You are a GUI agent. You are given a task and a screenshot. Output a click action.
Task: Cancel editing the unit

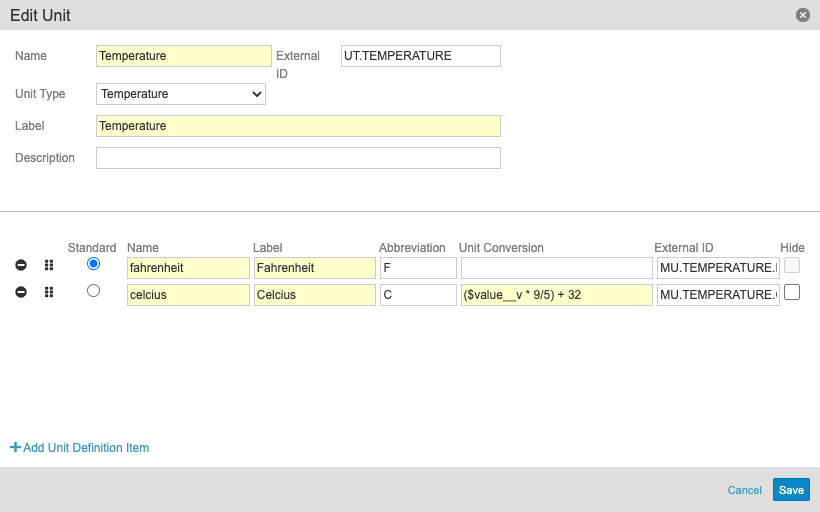(744, 490)
